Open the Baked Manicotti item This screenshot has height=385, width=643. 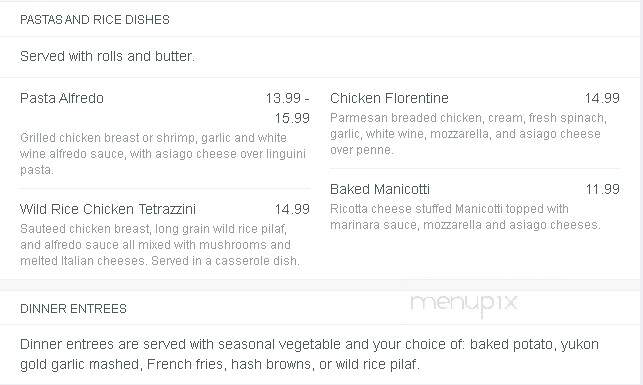(x=380, y=189)
